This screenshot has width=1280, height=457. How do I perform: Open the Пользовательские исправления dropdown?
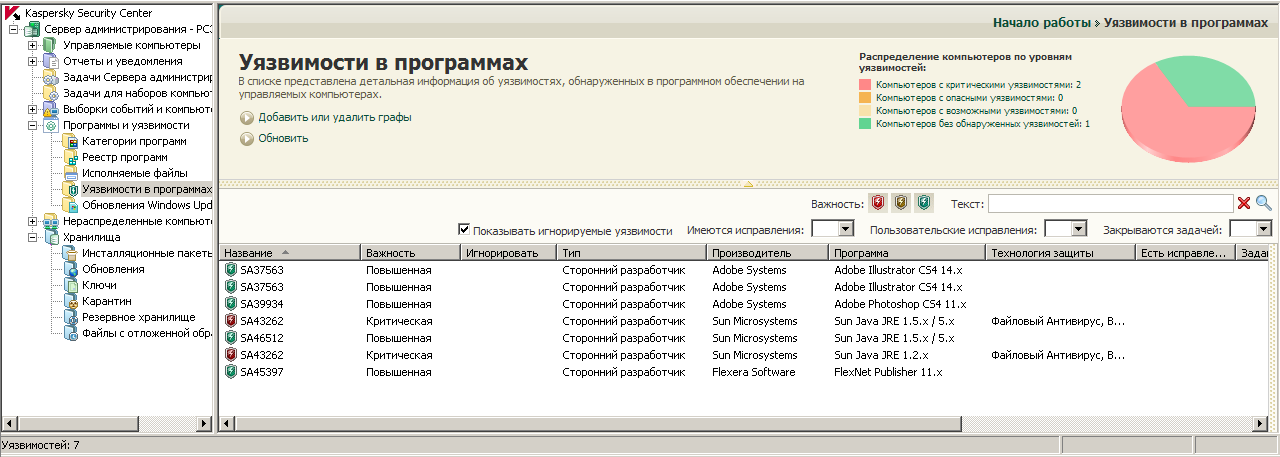click(x=1079, y=229)
